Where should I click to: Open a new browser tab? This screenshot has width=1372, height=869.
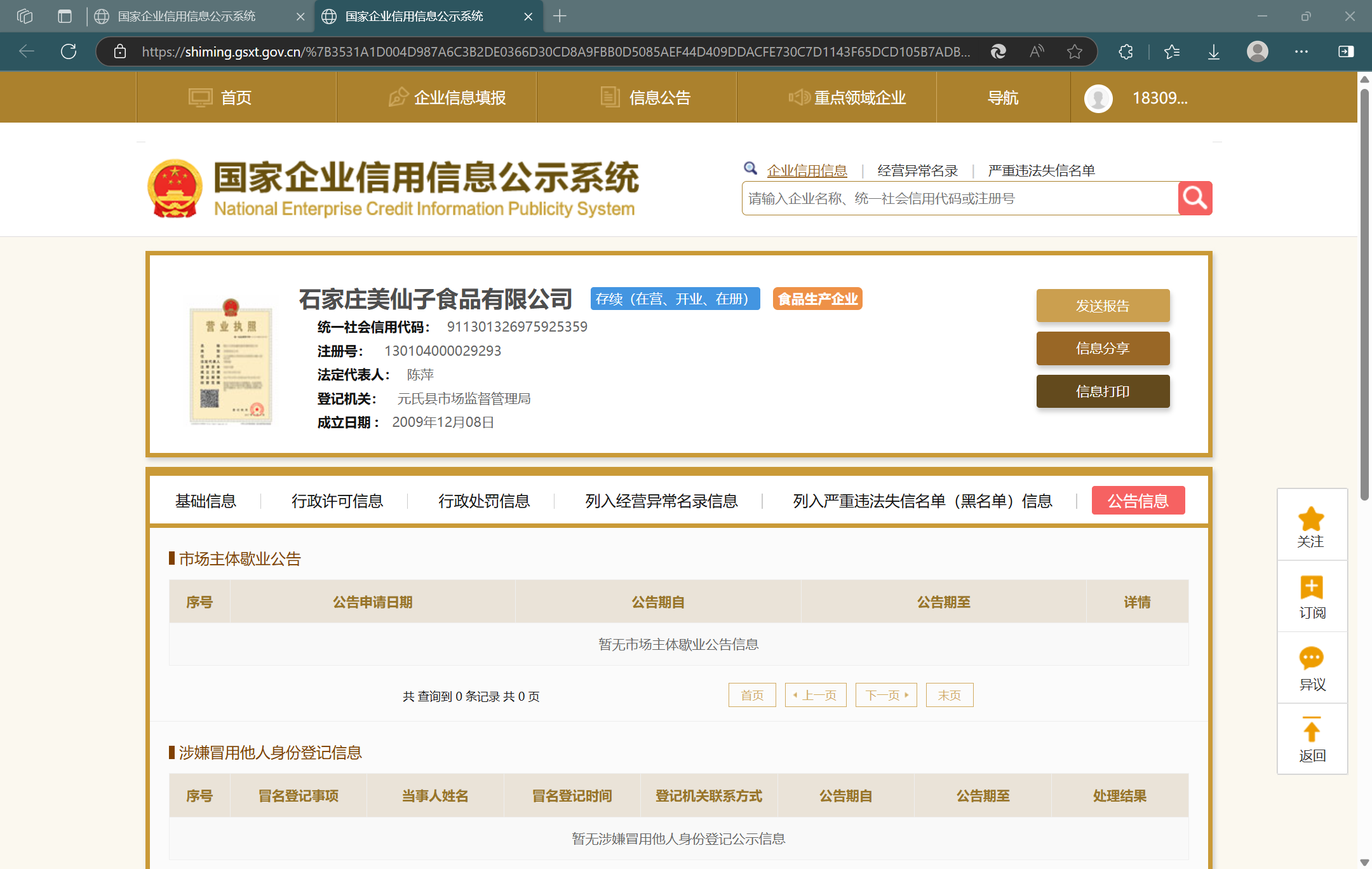point(560,16)
